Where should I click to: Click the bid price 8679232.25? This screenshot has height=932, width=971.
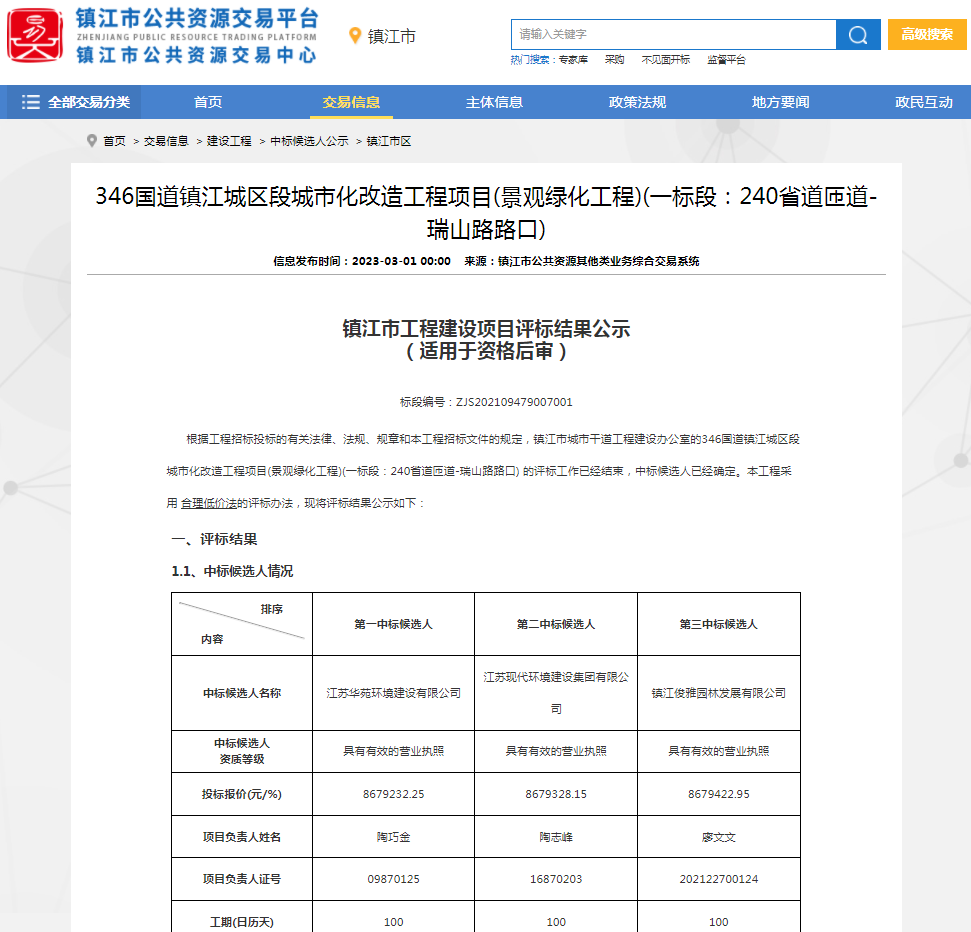393,794
